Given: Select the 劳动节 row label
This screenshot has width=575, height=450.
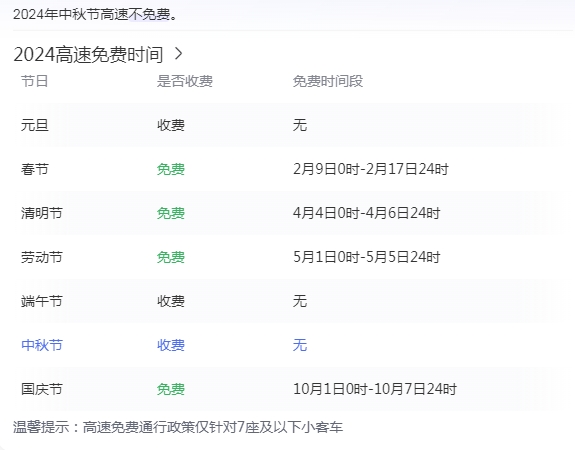Looking at the screenshot, I should click(x=42, y=257).
